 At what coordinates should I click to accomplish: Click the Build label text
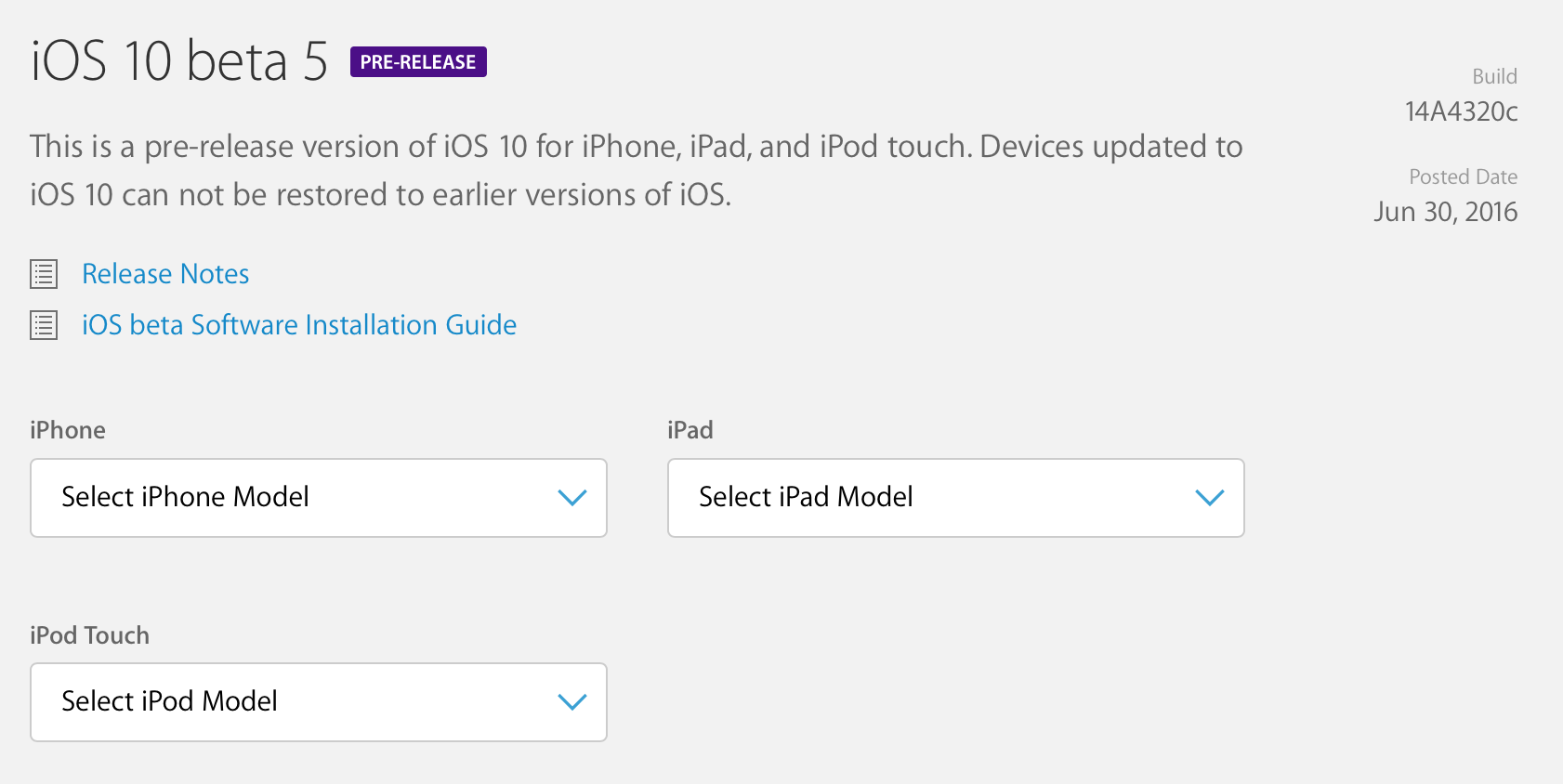1494,76
